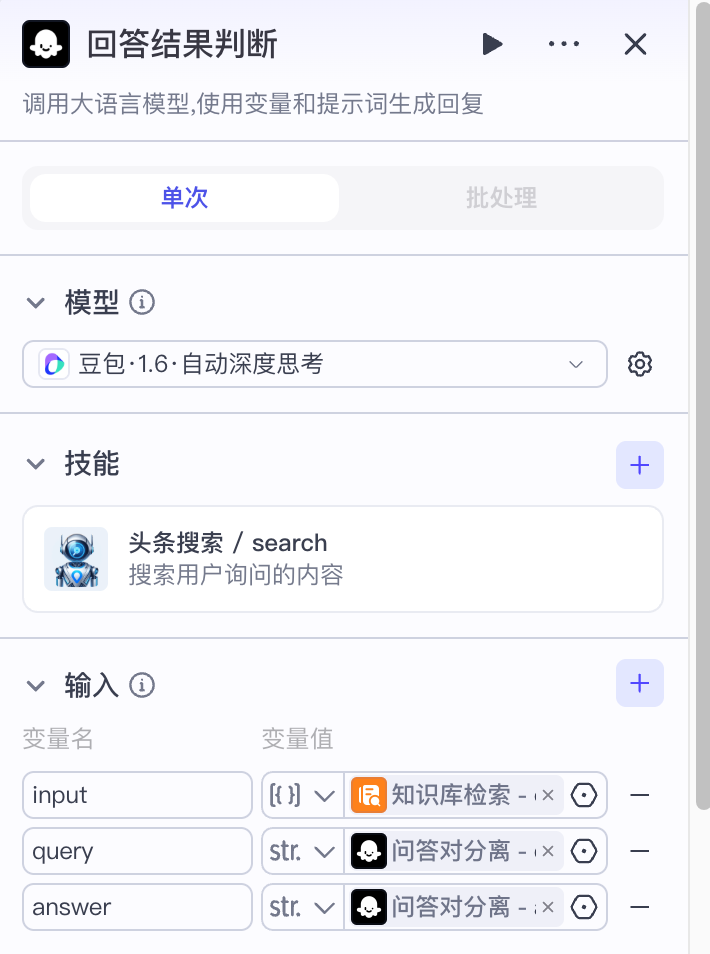
Task: Click hexagon variable picker in answer row
Action: pyautogui.click(x=584, y=908)
